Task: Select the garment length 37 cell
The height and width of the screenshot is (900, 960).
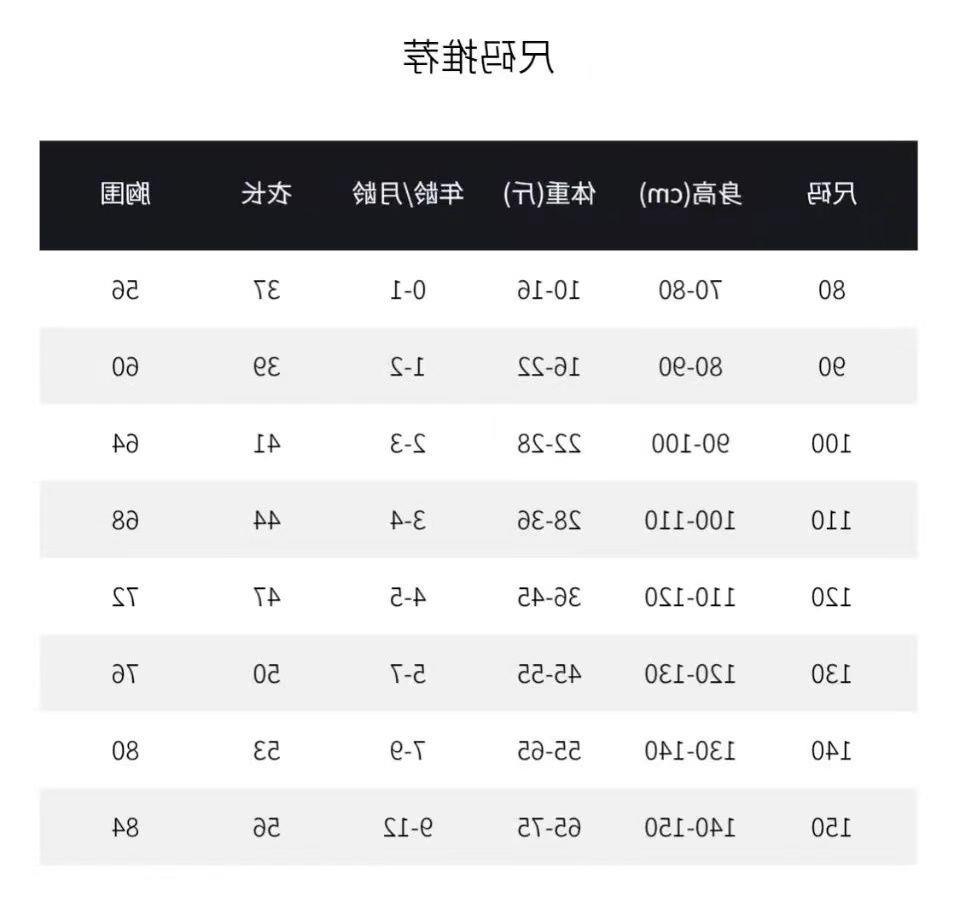Action: 266,290
